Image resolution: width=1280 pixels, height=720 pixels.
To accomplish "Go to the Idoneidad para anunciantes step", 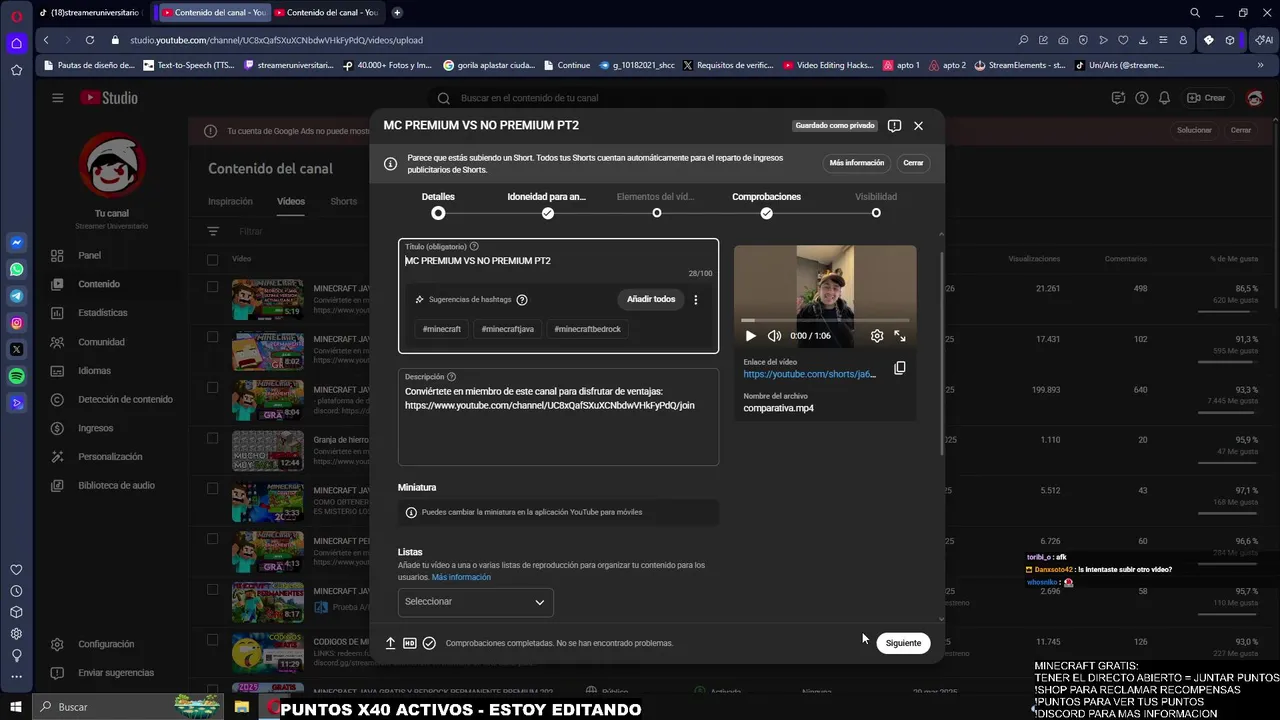I will [x=547, y=205].
